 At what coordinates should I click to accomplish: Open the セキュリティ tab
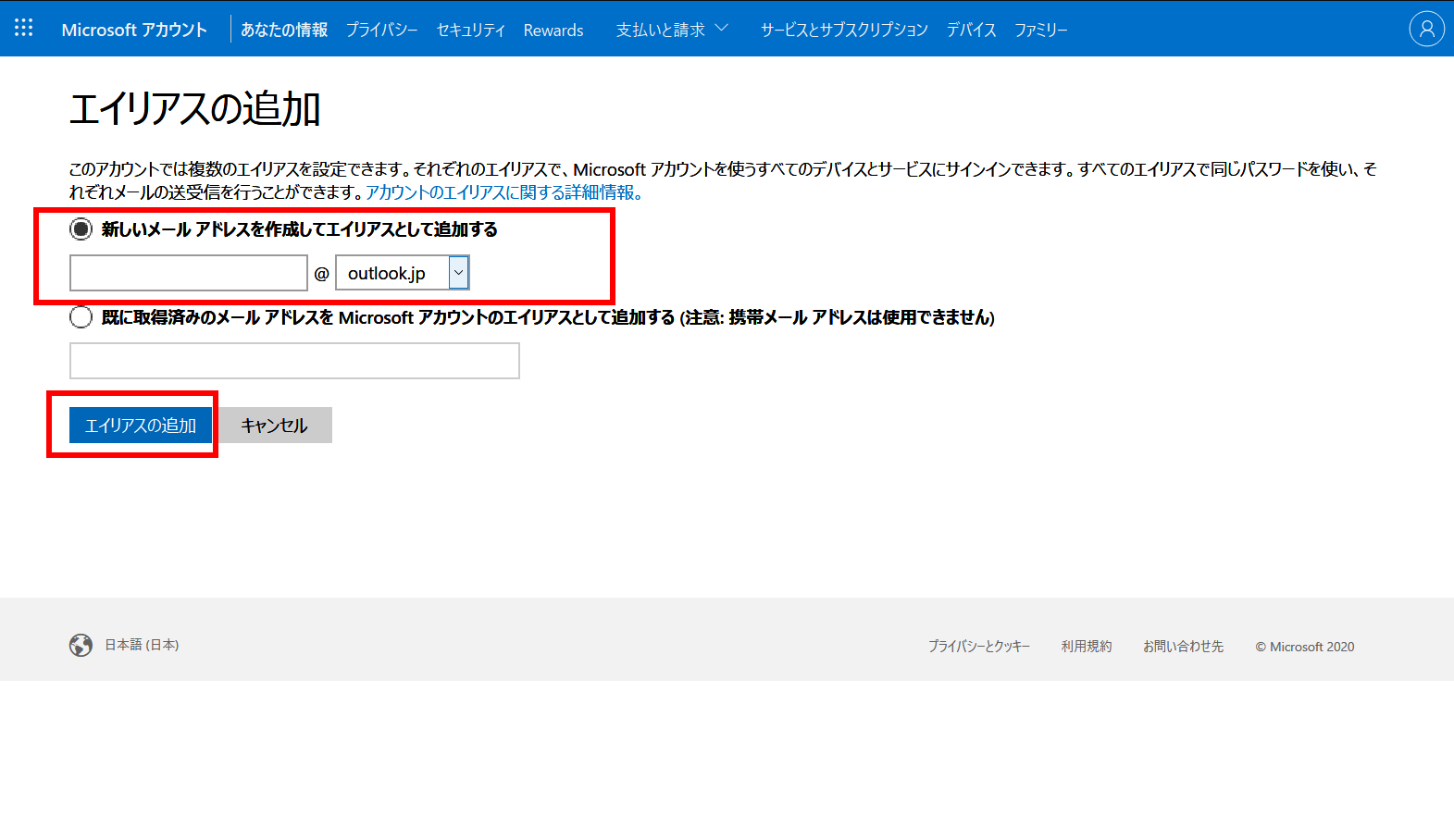tap(470, 30)
